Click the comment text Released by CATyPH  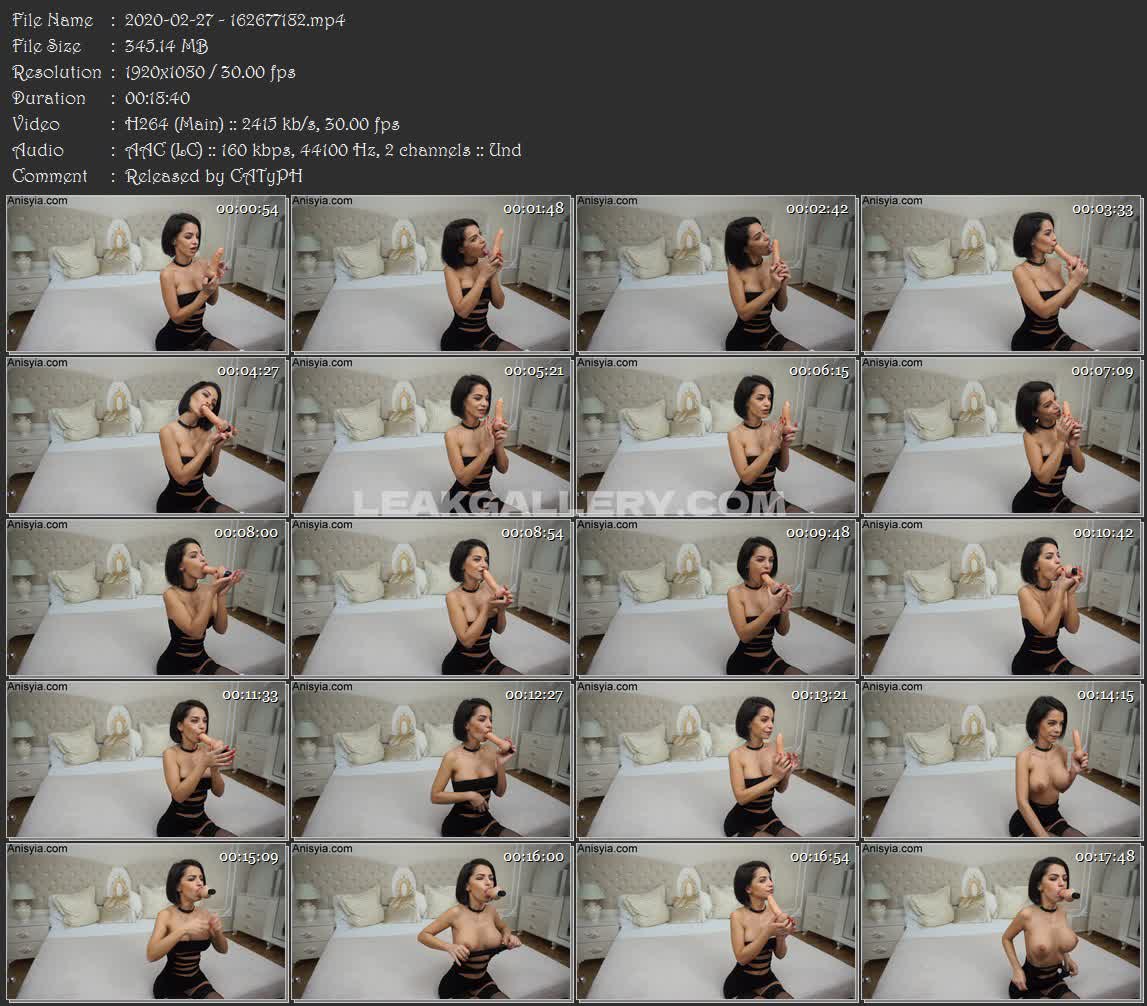(x=214, y=176)
